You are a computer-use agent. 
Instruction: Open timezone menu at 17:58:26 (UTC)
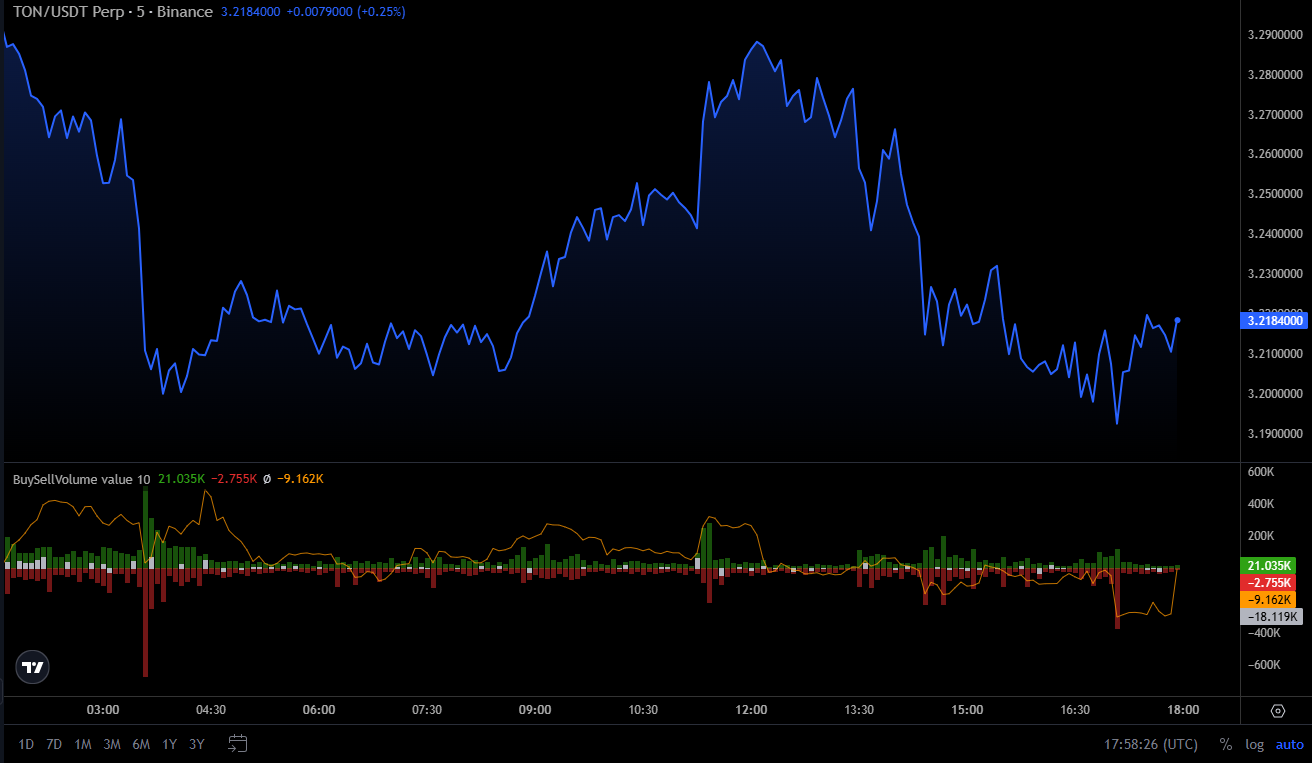1150,744
